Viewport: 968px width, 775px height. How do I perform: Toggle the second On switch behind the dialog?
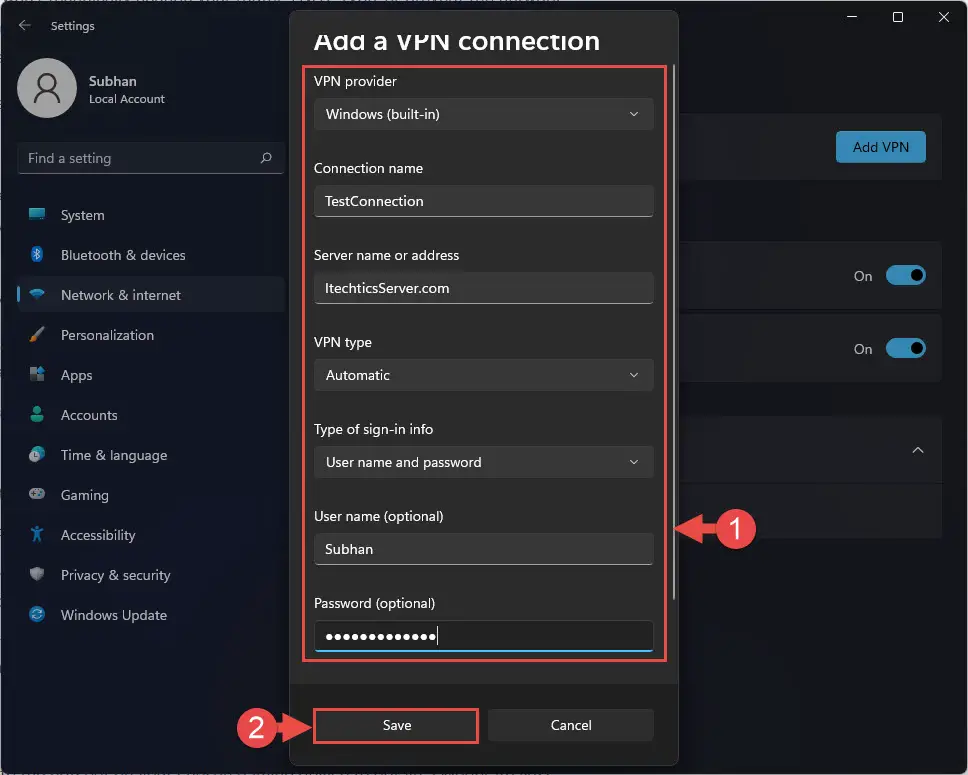tap(906, 348)
